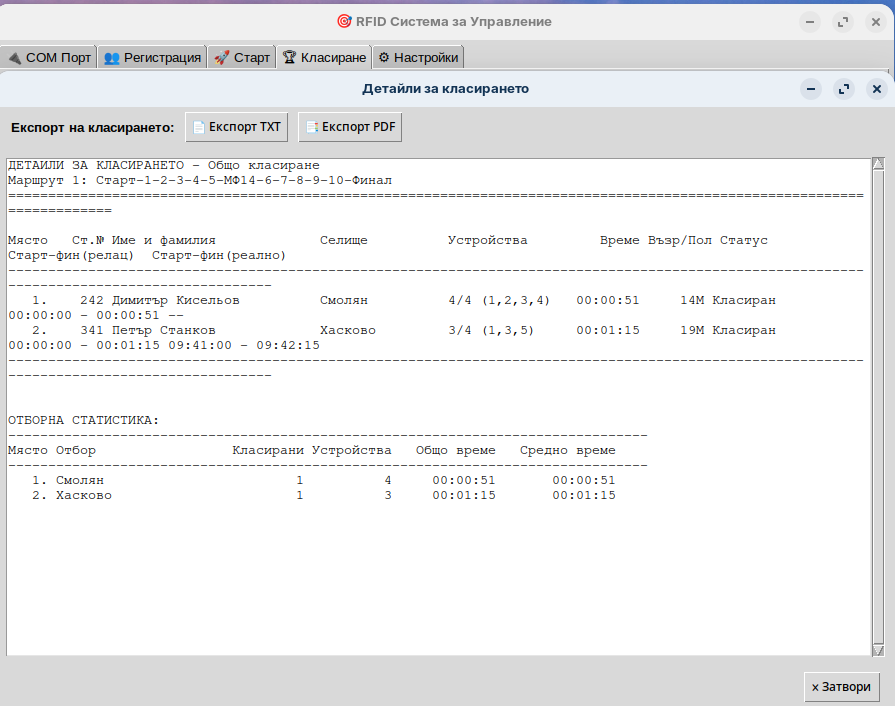Close the RFID main window
Screen dimensions: 895x706
click(877, 21)
